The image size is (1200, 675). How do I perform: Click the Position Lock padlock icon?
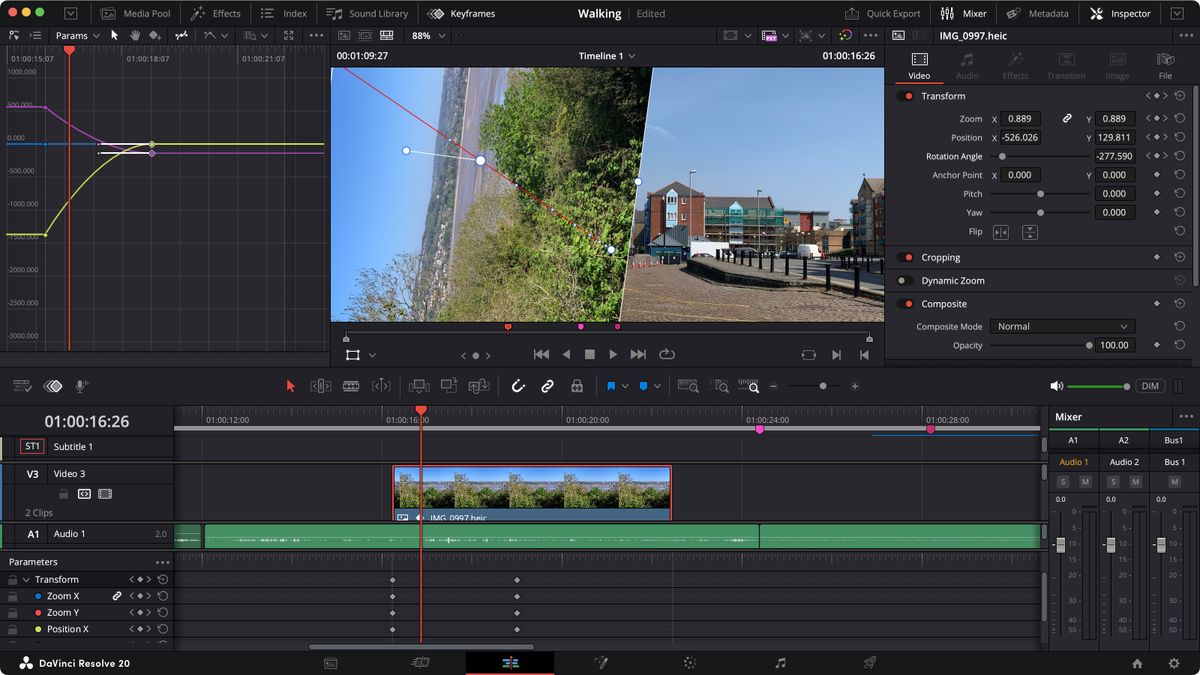click(x=576, y=386)
